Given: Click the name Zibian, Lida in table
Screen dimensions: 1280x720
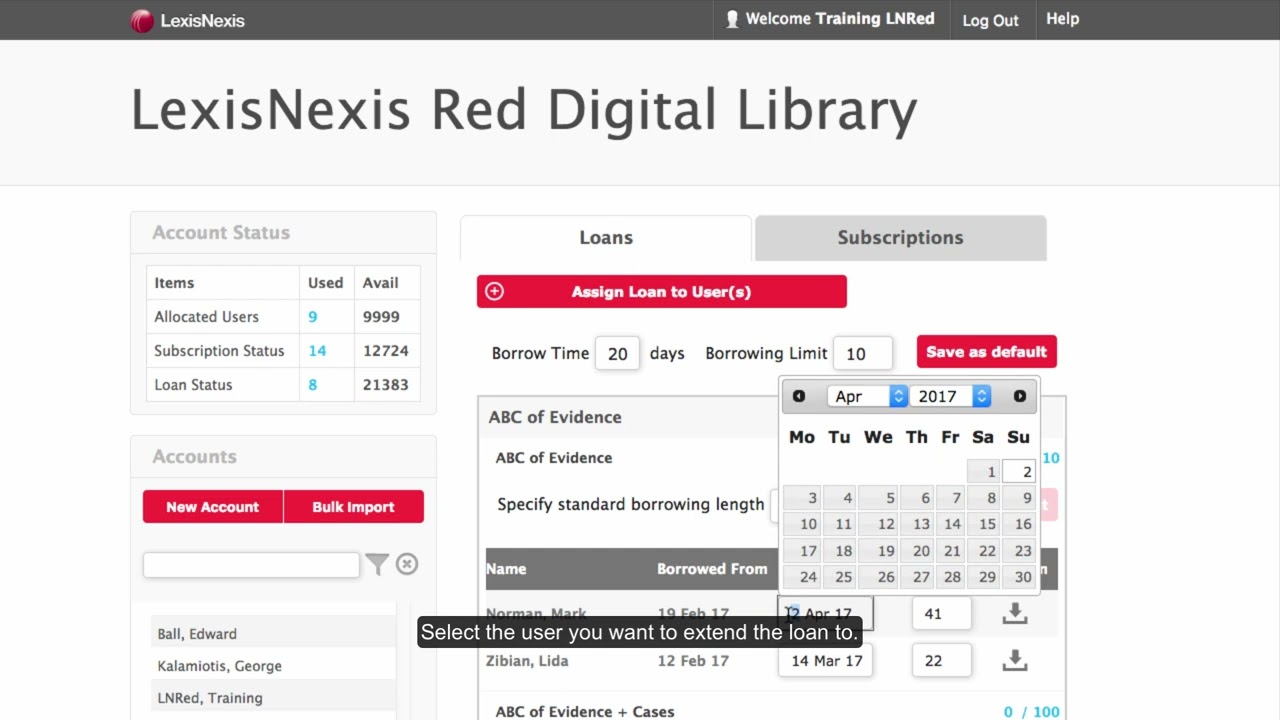Looking at the screenshot, I should [x=527, y=661].
